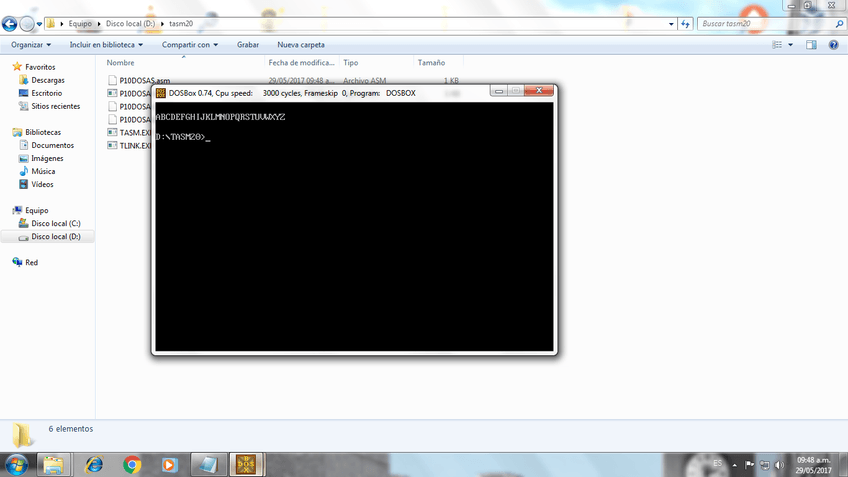Select the tasm20 breadcrumb segment

point(181,24)
